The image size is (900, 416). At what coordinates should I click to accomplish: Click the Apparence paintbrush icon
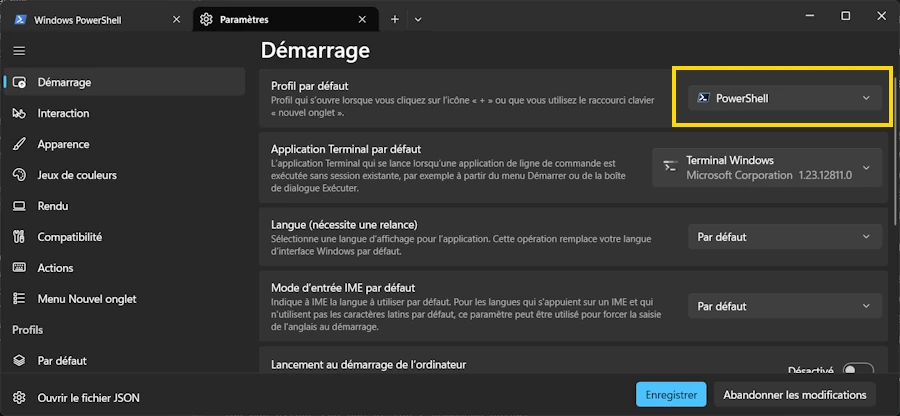(x=19, y=144)
